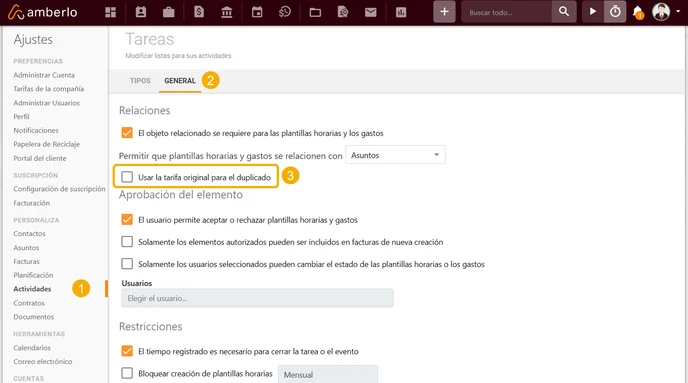Open the Asuntos dropdown

[x=395, y=155]
